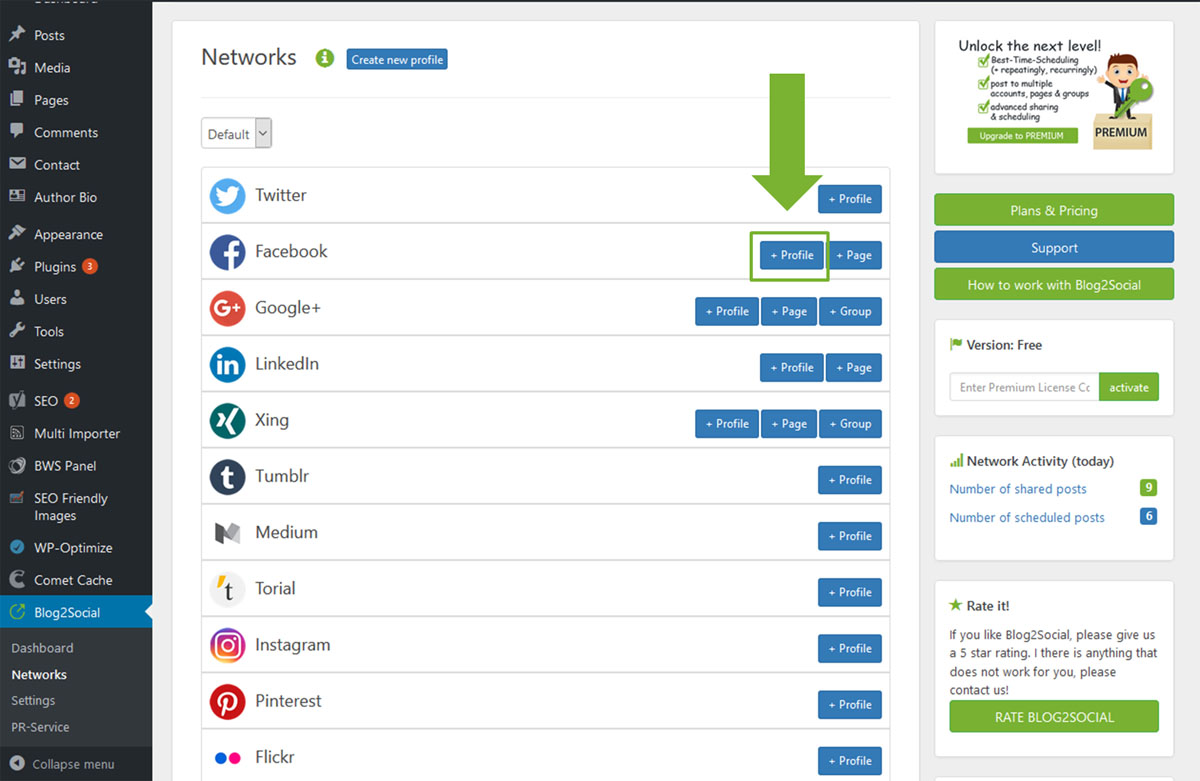This screenshot has width=1200, height=781.
Task: Open the Default profile dropdown
Action: tap(236, 134)
